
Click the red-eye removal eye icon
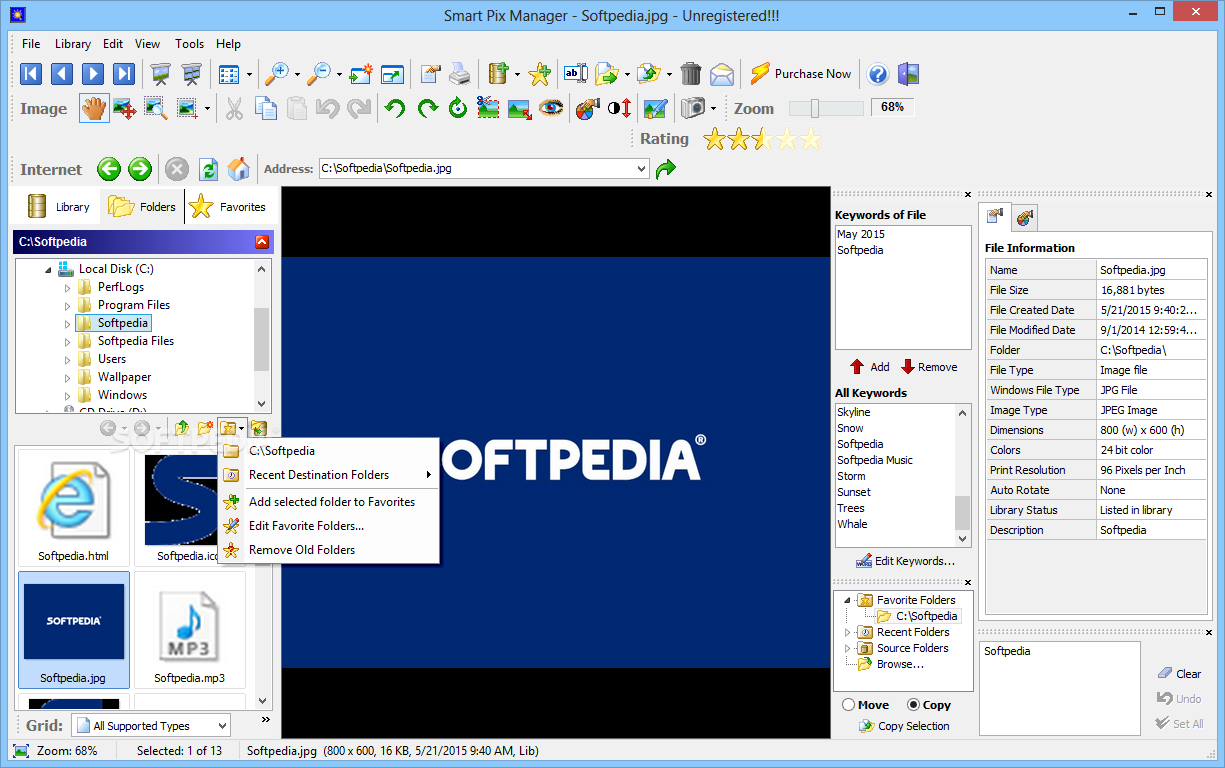(x=551, y=108)
